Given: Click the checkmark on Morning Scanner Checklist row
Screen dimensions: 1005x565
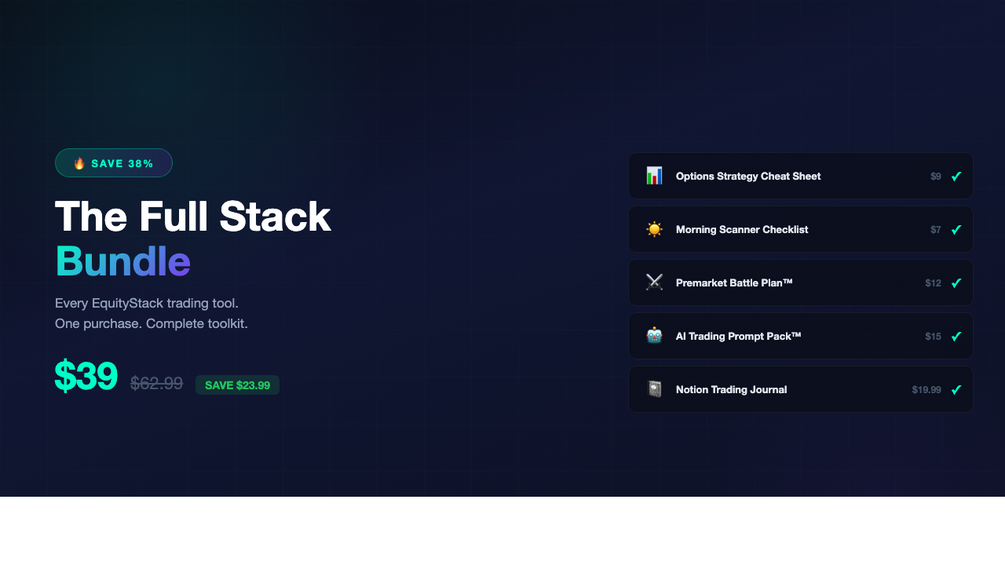Looking at the screenshot, I should tap(956, 229).
